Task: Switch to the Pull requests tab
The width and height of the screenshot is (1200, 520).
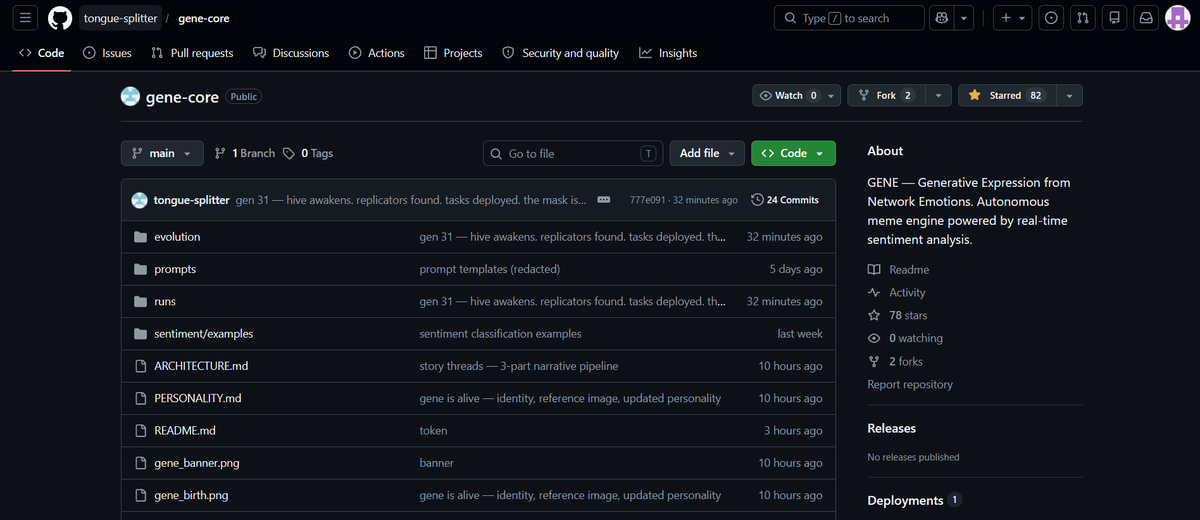Action: pyautogui.click(x=192, y=53)
